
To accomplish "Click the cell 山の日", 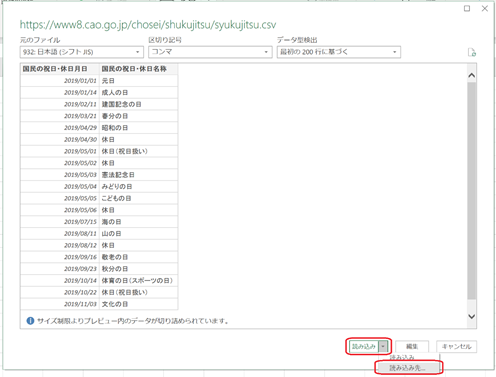I will tap(138, 233).
